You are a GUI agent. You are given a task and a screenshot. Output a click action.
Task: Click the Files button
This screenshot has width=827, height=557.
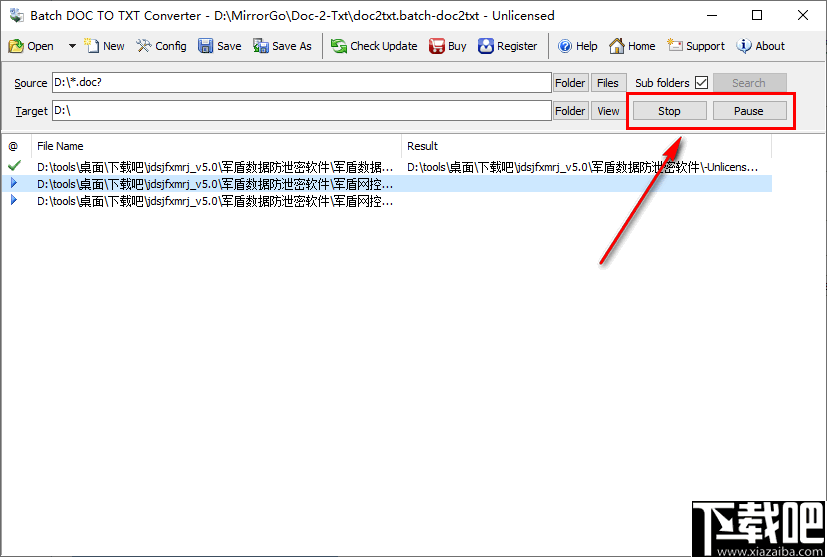(x=608, y=83)
